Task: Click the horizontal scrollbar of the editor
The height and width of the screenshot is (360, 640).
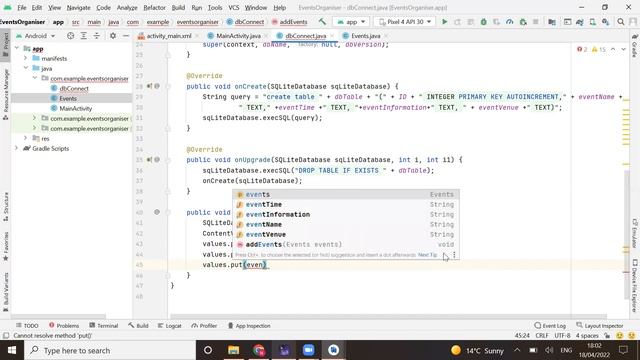Action: (388, 316)
